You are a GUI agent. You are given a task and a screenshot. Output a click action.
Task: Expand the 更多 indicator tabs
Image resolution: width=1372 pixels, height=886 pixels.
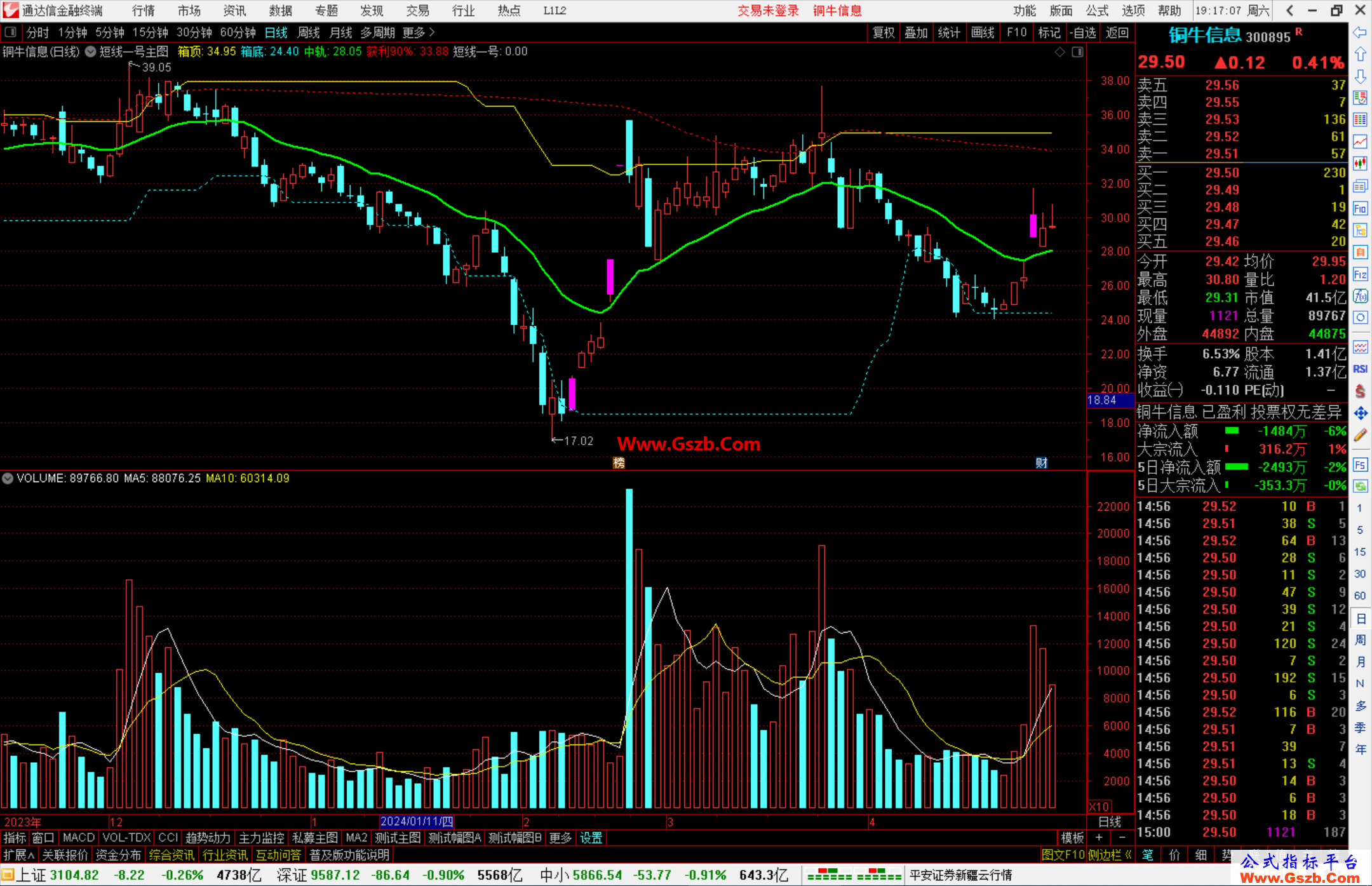(x=560, y=838)
